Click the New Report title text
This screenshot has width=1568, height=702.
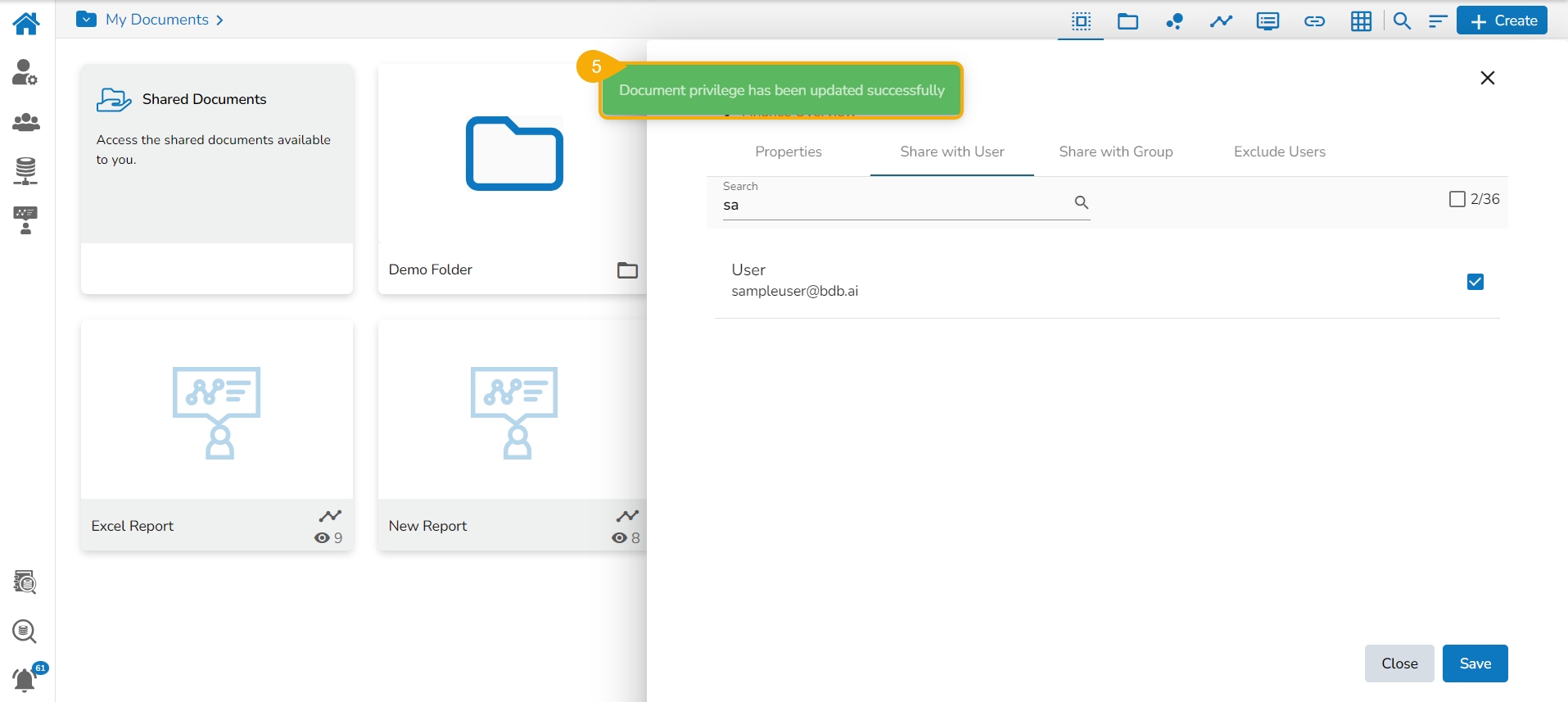427,526
